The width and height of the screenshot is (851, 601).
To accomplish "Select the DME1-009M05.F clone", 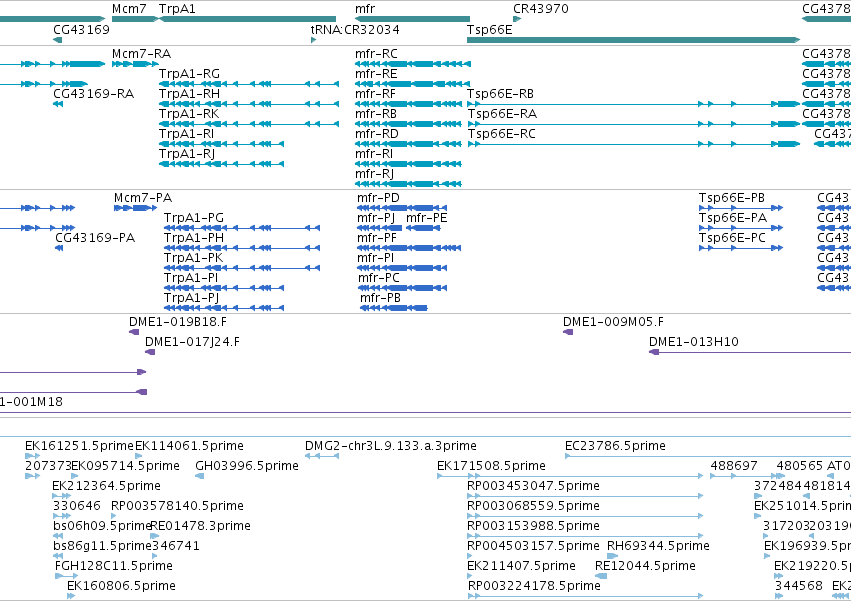I will click(568, 332).
